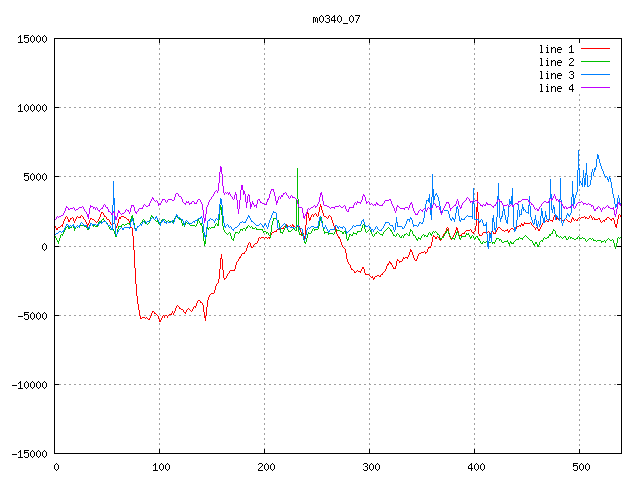Click the 300 x-axis tick label

[x=370, y=467]
